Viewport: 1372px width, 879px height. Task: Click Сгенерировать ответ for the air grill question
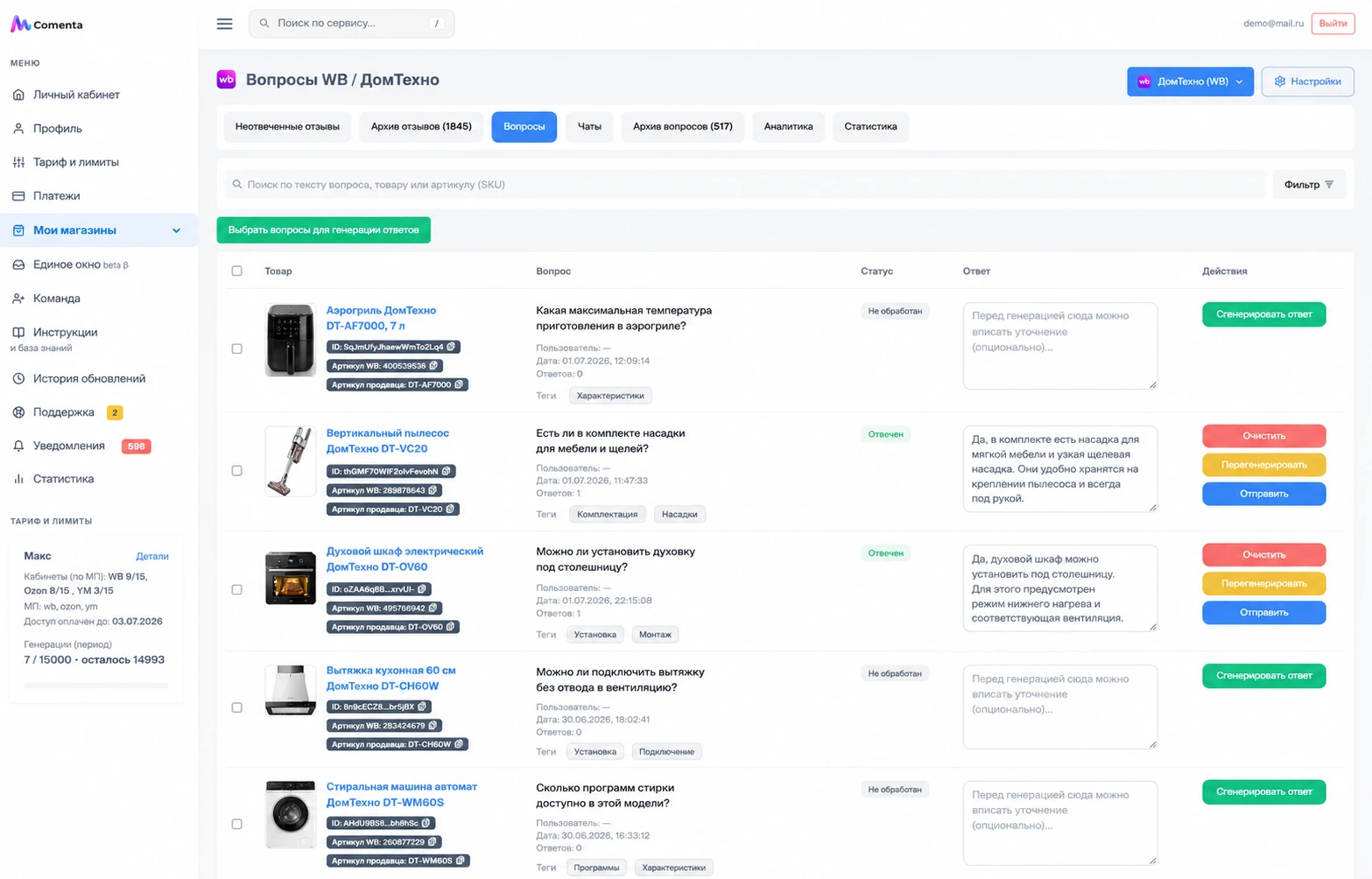[x=1263, y=314]
